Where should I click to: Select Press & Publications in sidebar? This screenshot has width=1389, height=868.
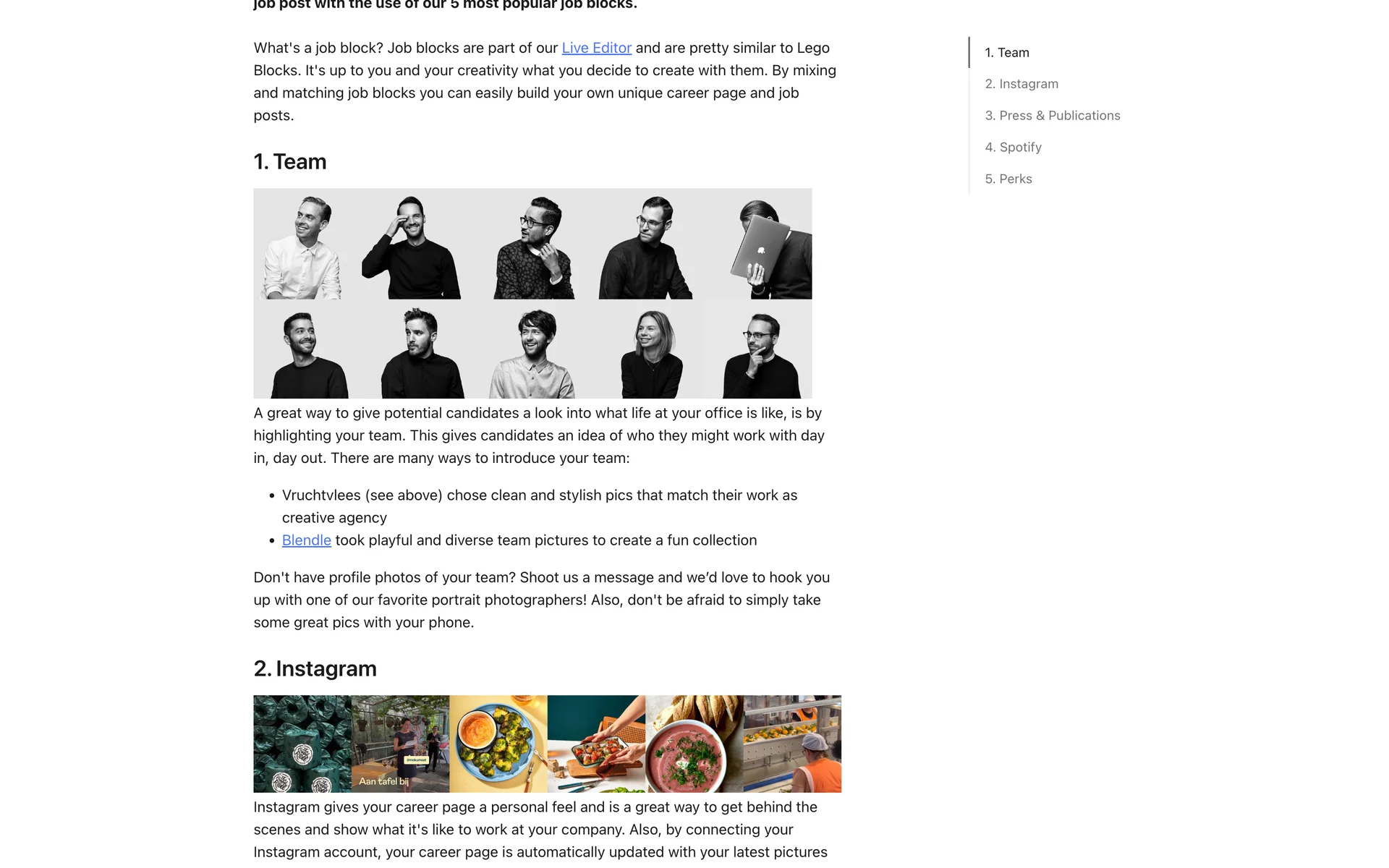pos(1052,116)
